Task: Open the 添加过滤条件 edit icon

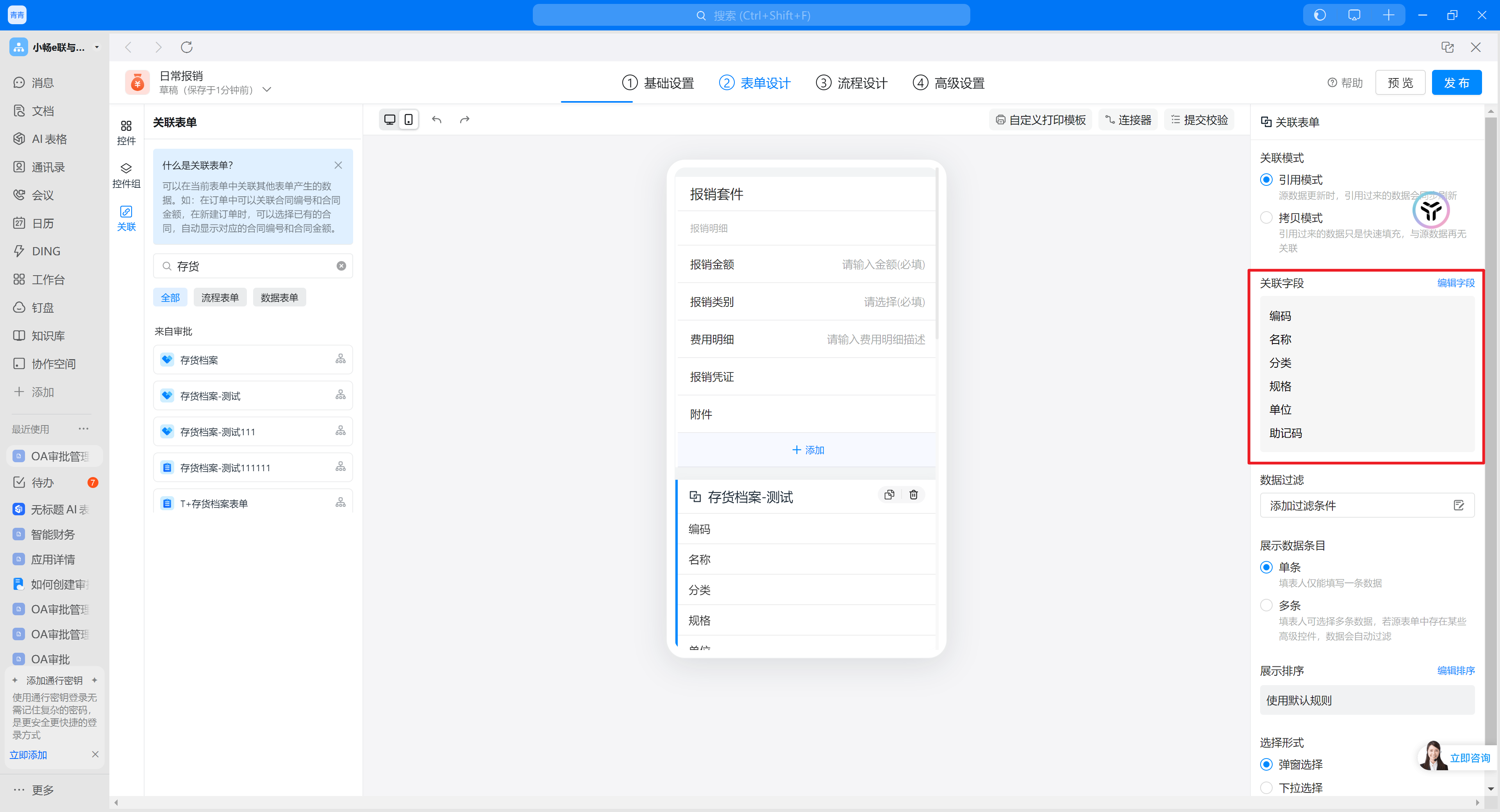Action: tap(1459, 505)
